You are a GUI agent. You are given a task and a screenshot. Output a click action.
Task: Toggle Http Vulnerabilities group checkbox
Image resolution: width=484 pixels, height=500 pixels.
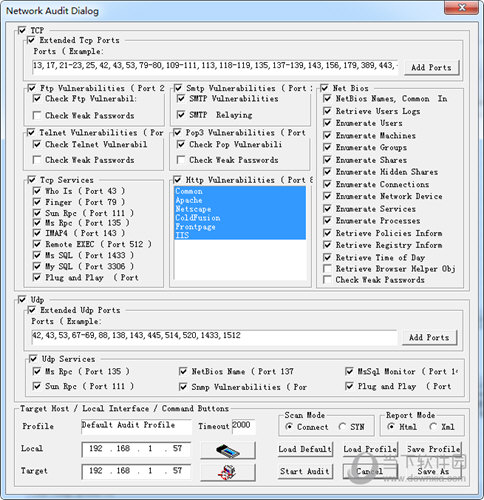(178, 180)
